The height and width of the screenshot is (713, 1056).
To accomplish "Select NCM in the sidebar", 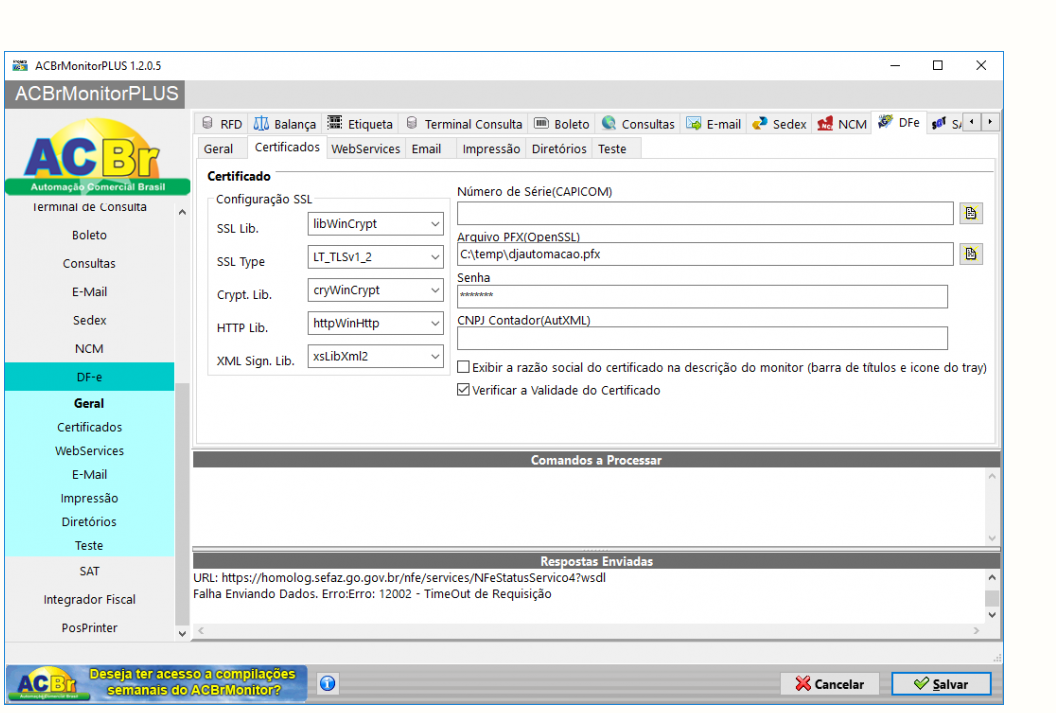I will 90,349.
